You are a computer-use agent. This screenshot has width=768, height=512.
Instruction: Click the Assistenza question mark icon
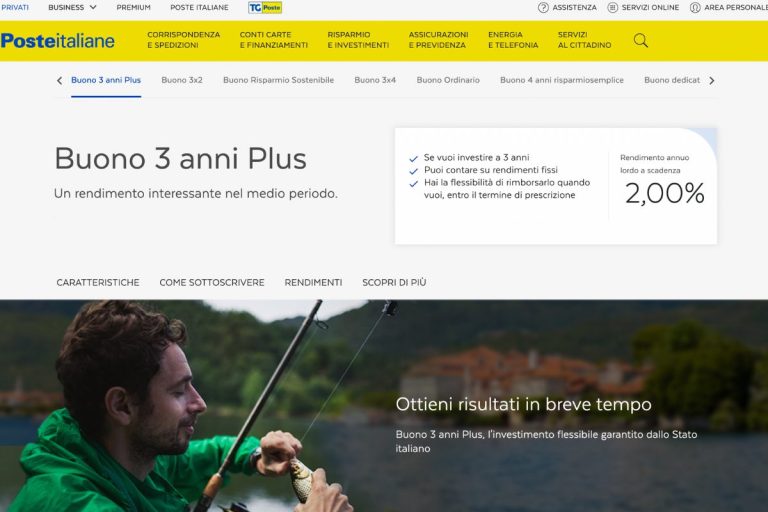click(x=543, y=7)
